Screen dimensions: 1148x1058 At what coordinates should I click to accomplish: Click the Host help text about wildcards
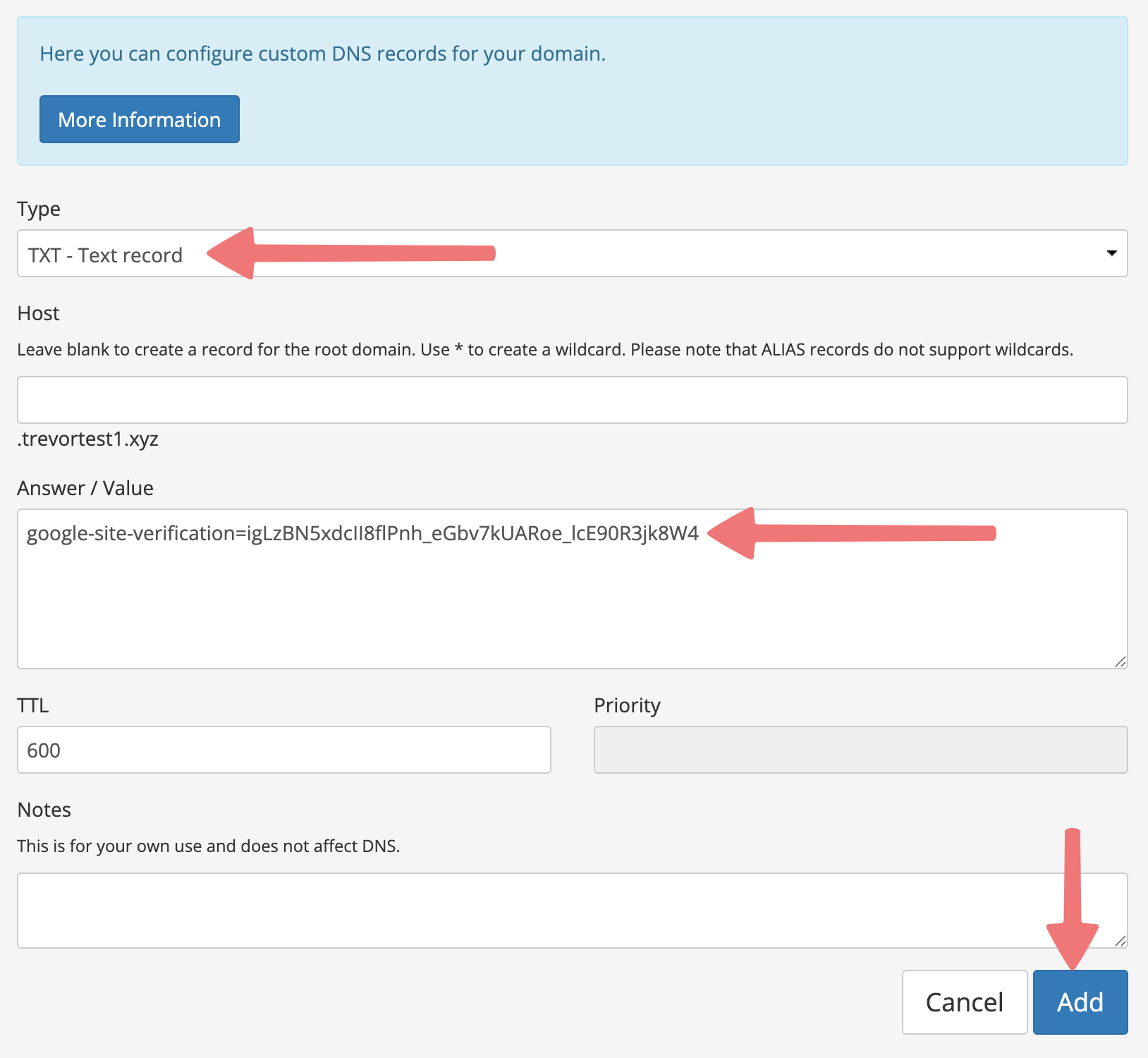click(545, 350)
